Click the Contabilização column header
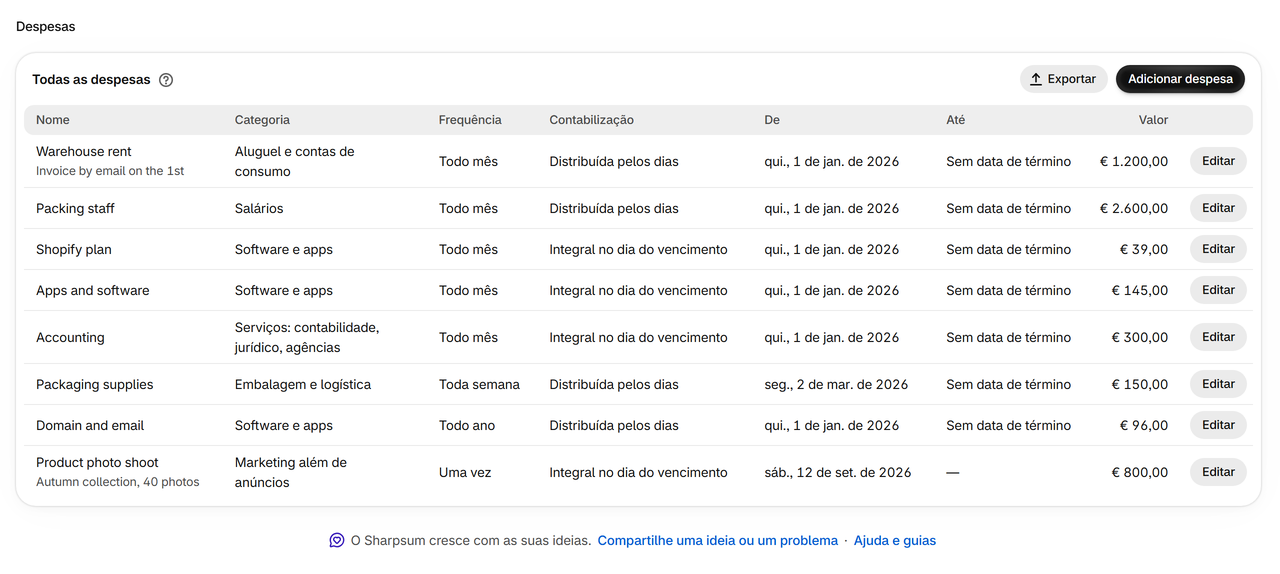The height and width of the screenshot is (574, 1280). pos(591,120)
